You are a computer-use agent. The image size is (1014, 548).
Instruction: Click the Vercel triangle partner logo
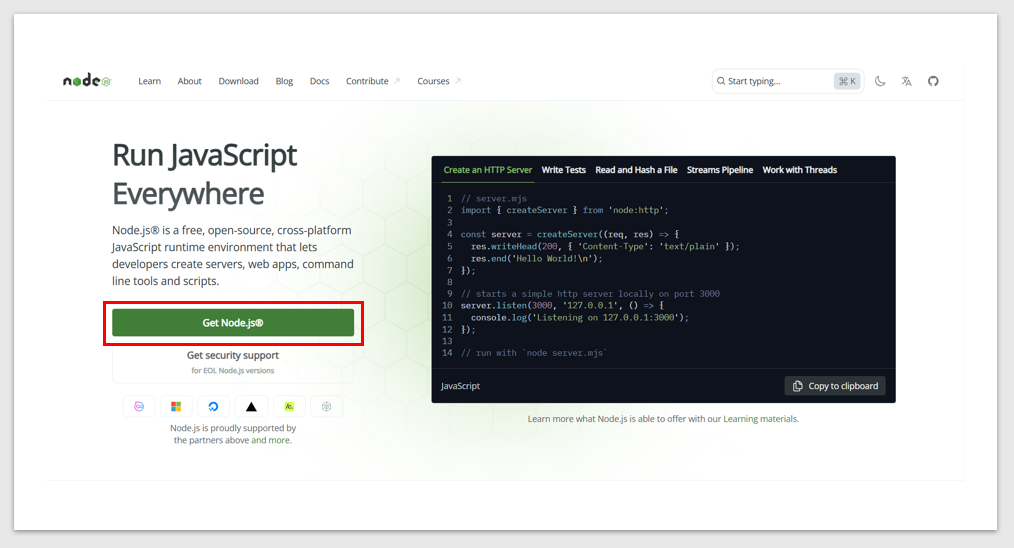pos(251,406)
